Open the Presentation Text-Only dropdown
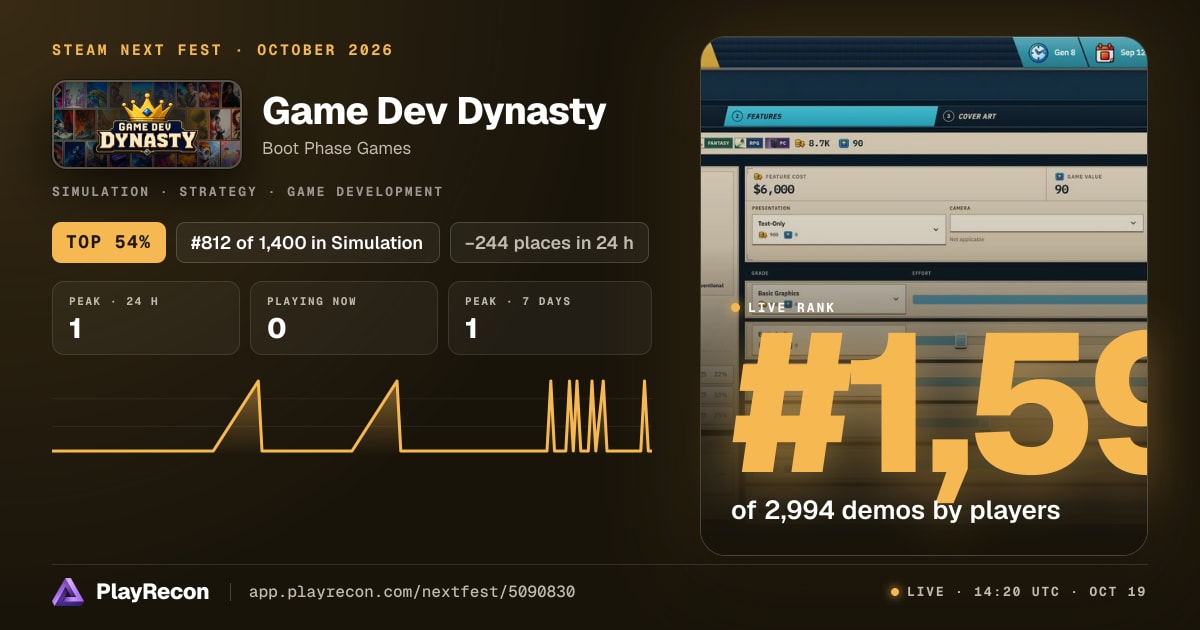1200x630 pixels. 847,229
